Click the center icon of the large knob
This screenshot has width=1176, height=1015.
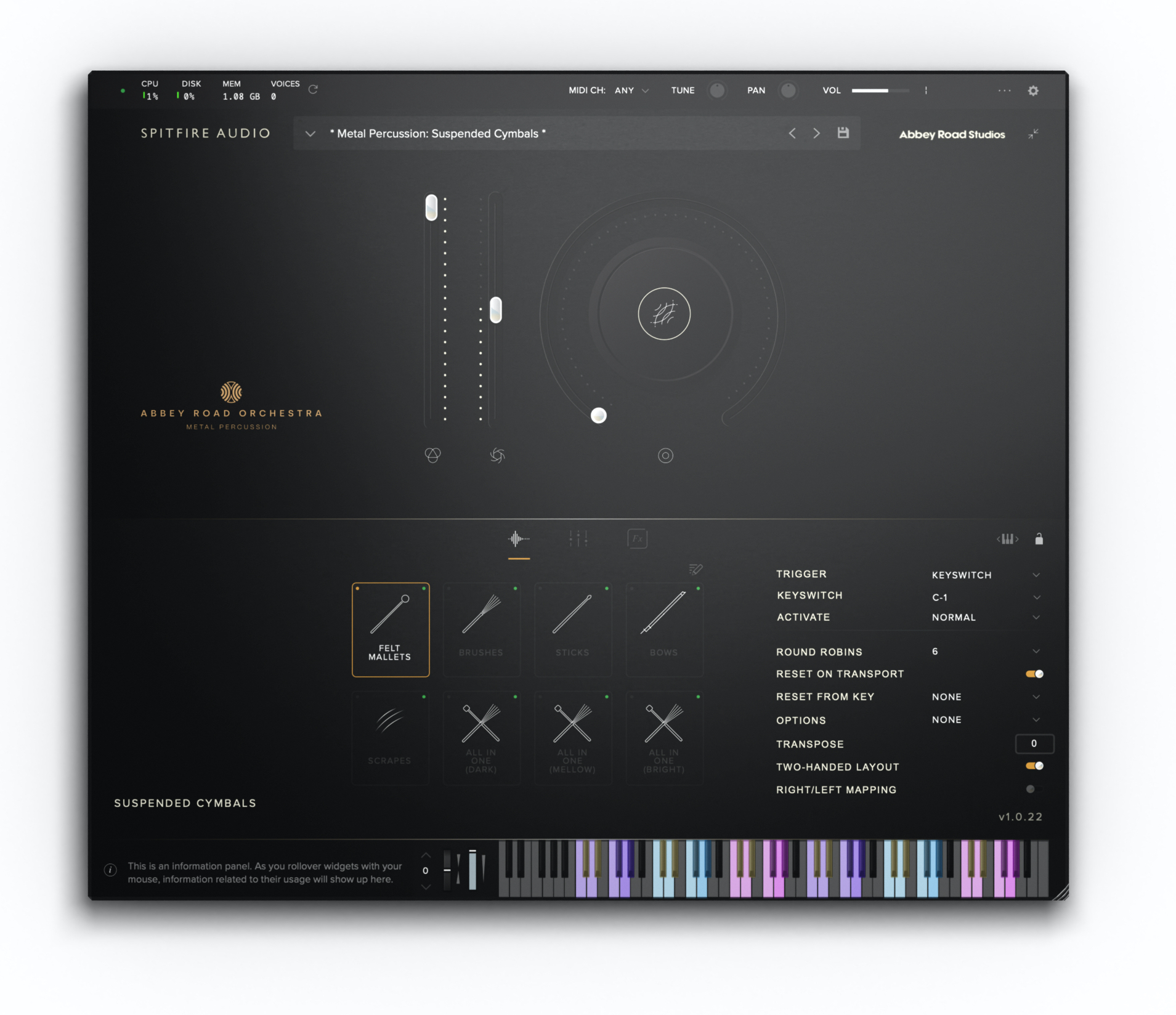click(663, 313)
